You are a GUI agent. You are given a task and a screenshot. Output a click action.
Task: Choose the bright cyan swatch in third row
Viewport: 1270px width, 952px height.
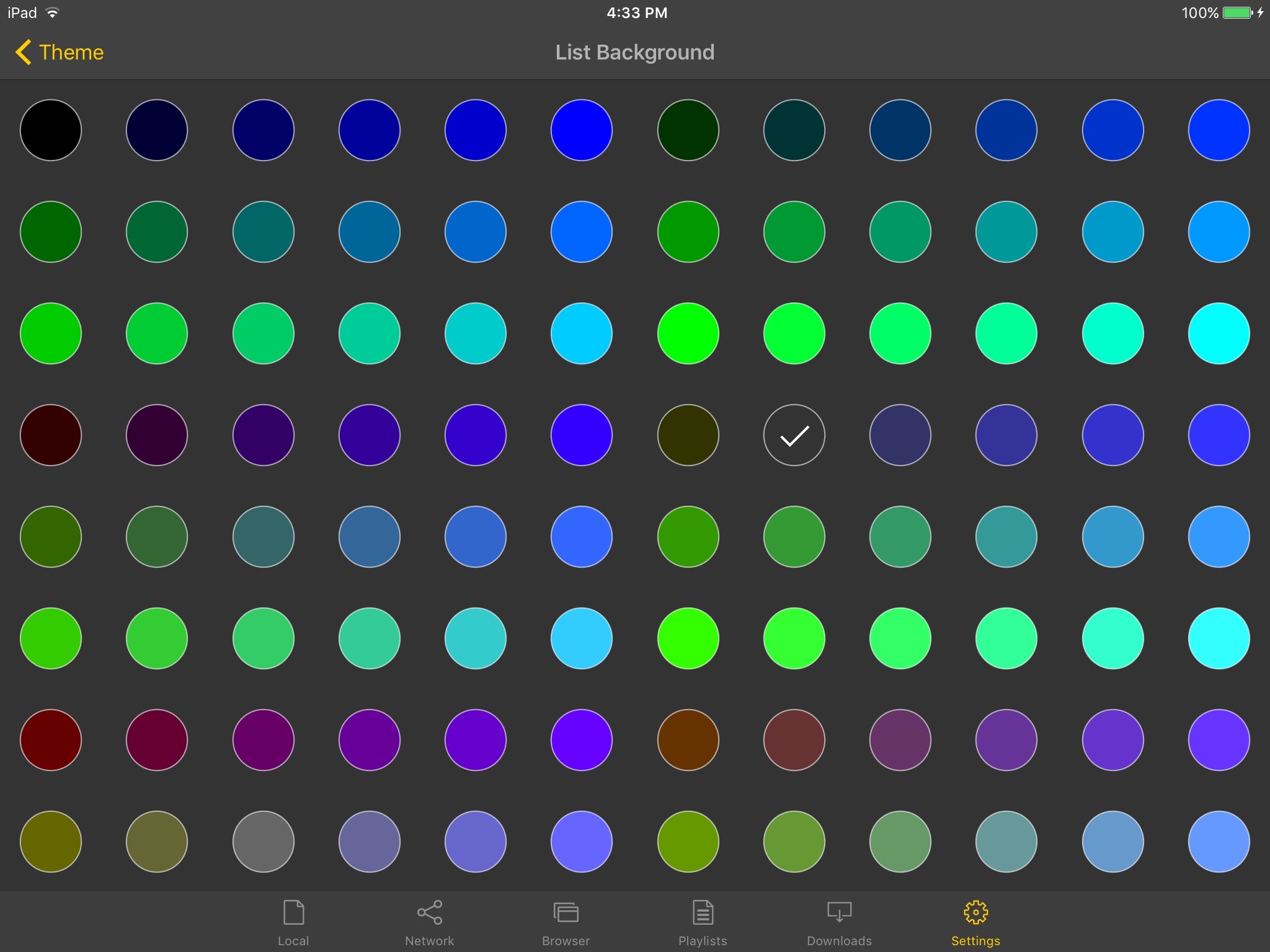pyautogui.click(x=1219, y=333)
